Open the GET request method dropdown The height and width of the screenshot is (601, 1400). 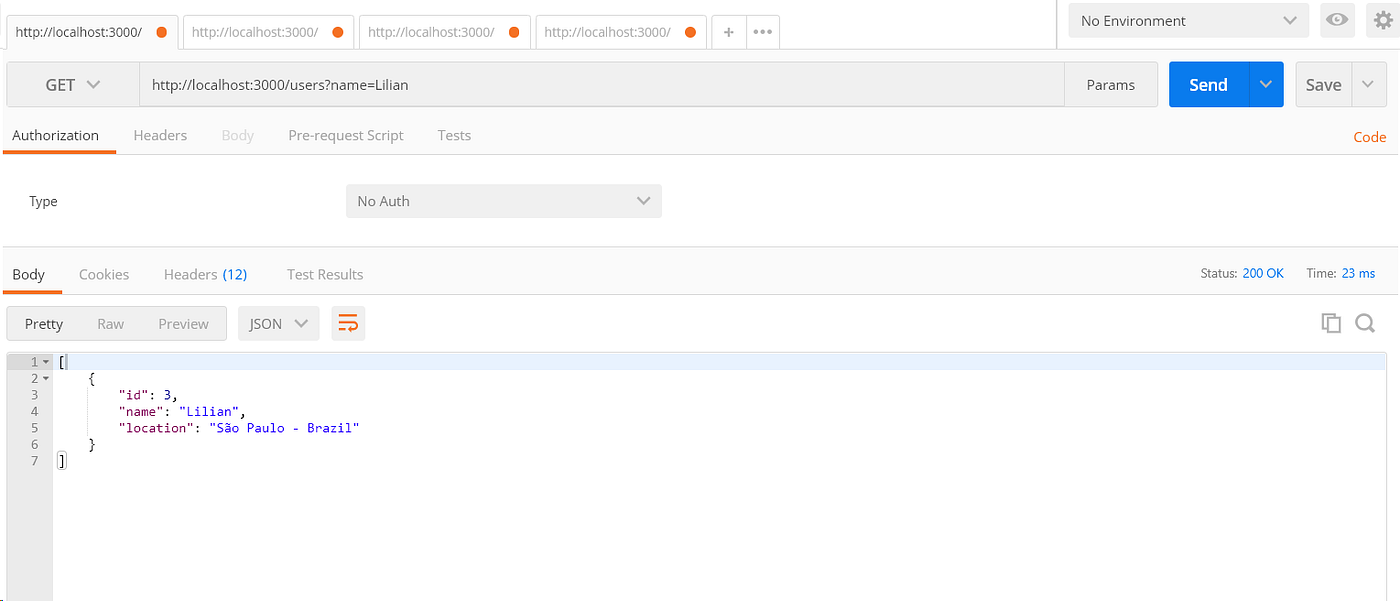coord(71,84)
